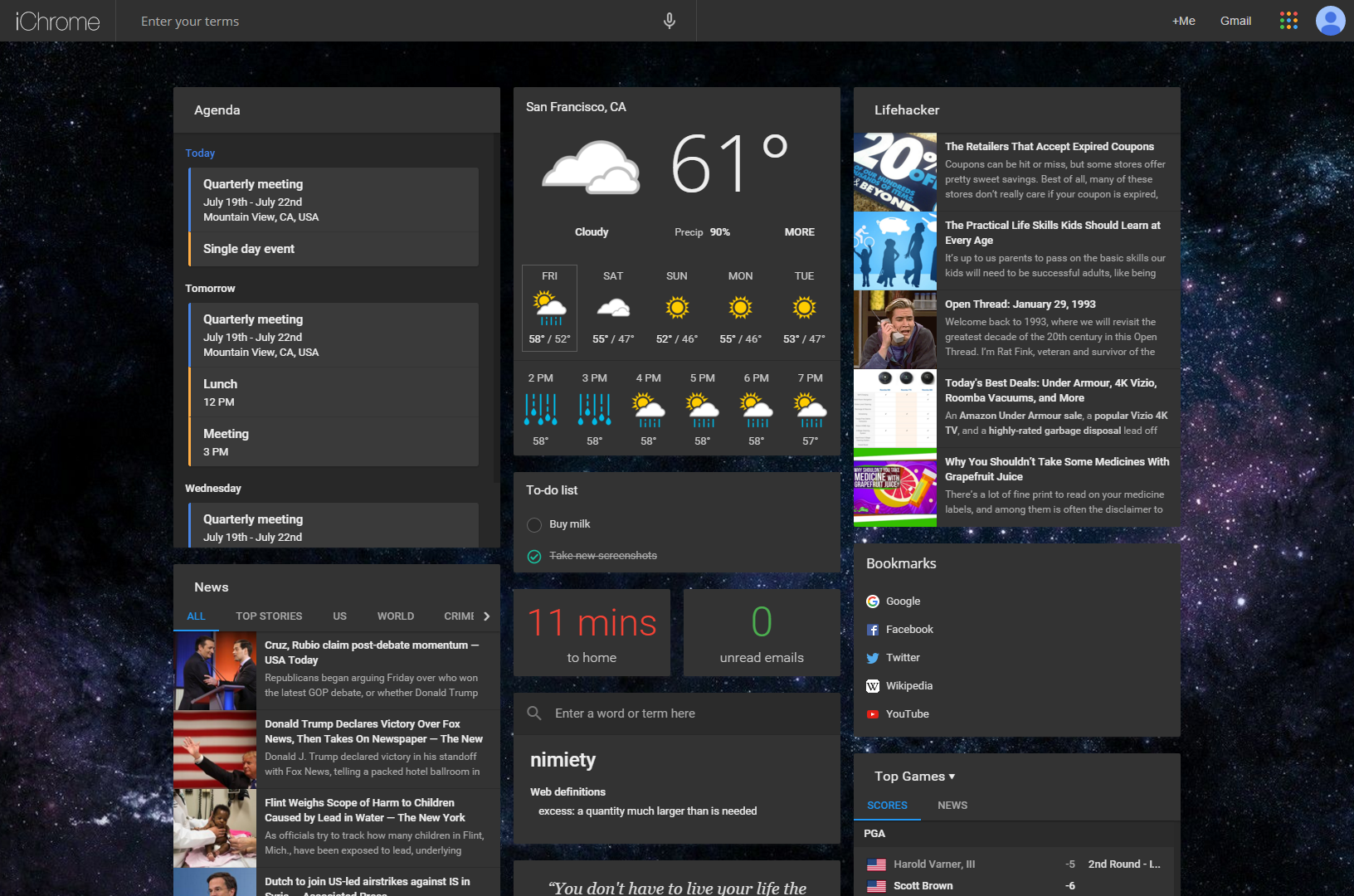
Task: Click the 6 PM hourly weather icon
Action: tap(756, 410)
